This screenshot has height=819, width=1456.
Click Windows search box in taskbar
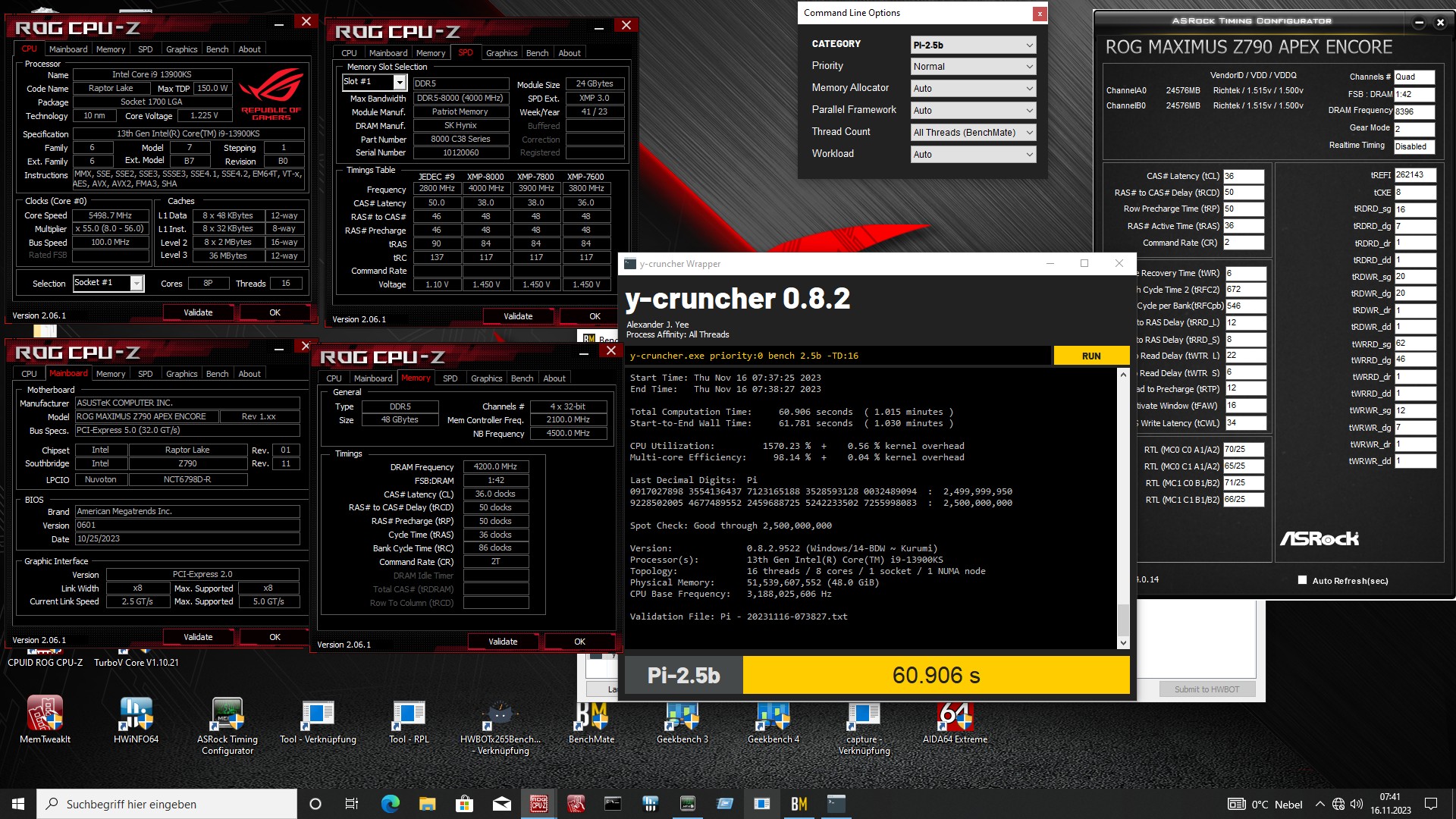click(x=167, y=804)
